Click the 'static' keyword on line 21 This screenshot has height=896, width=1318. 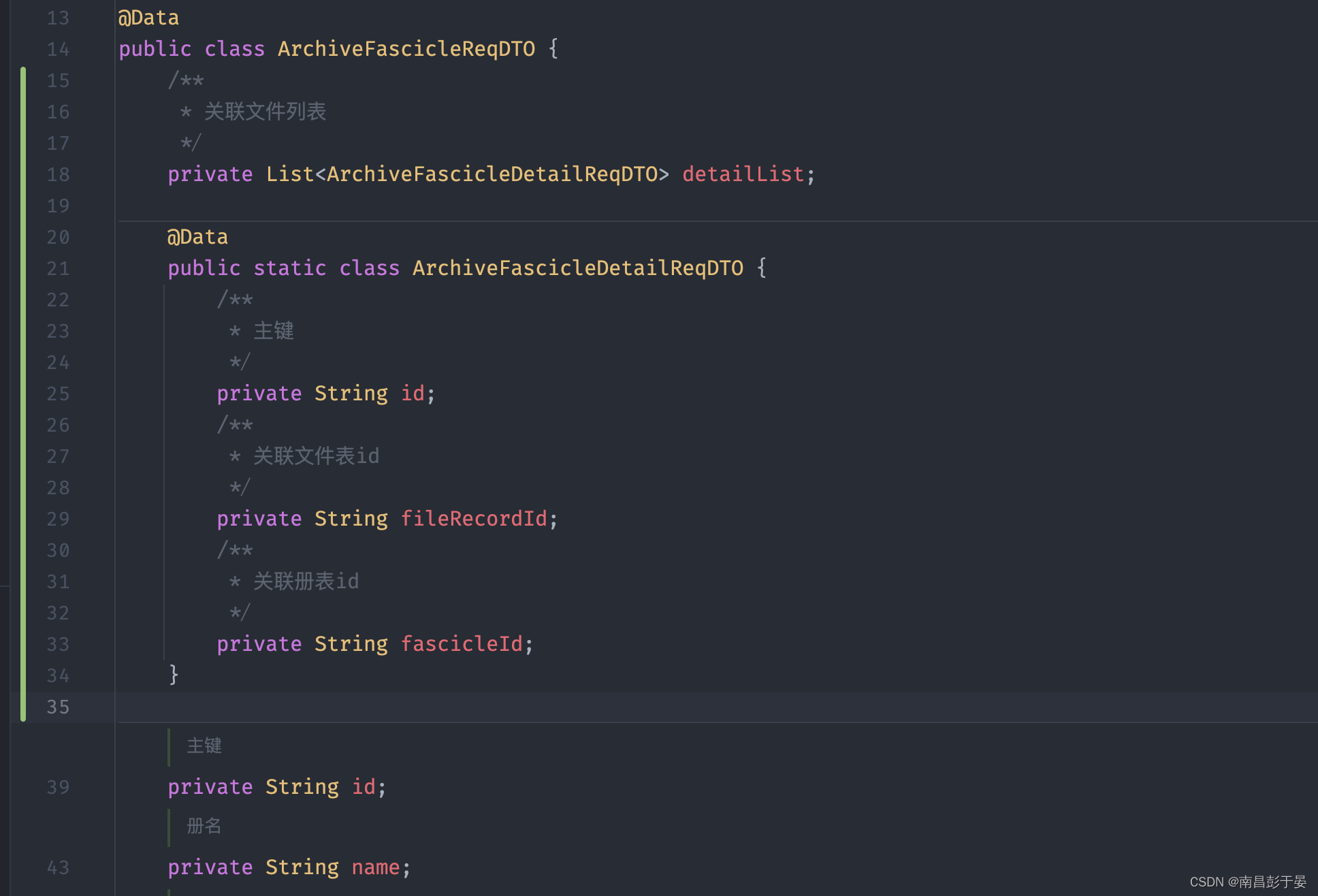point(290,268)
